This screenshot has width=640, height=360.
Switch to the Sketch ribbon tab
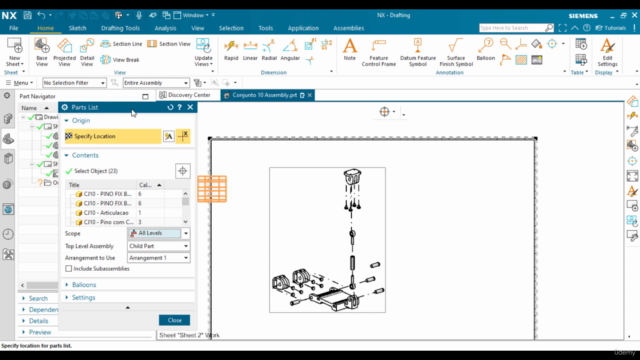77,28
